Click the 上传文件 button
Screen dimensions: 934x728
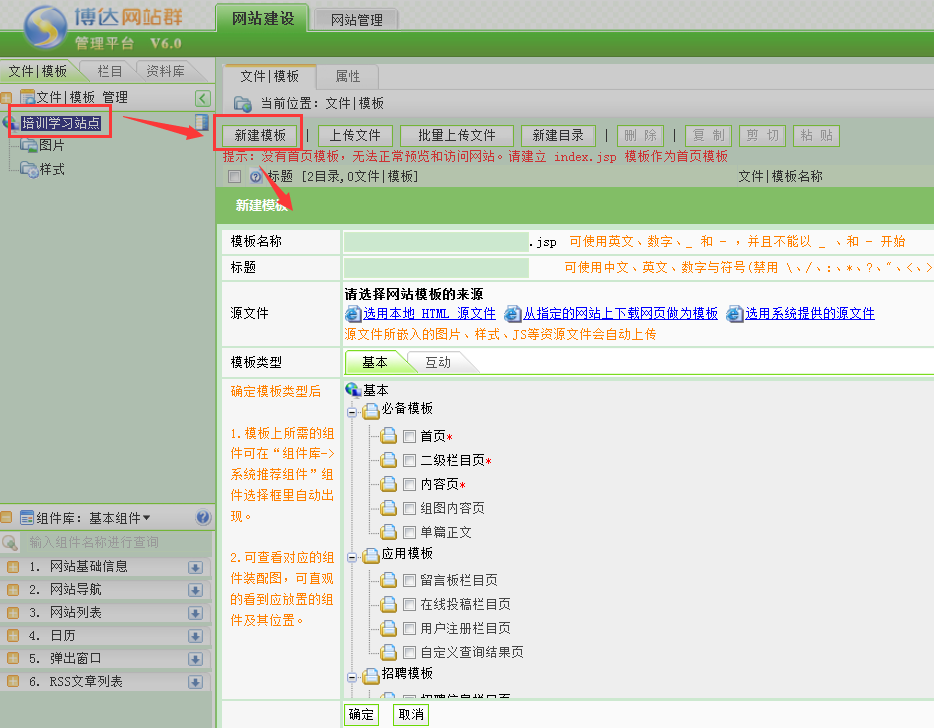pyautogui.click(x=355, y=136)
